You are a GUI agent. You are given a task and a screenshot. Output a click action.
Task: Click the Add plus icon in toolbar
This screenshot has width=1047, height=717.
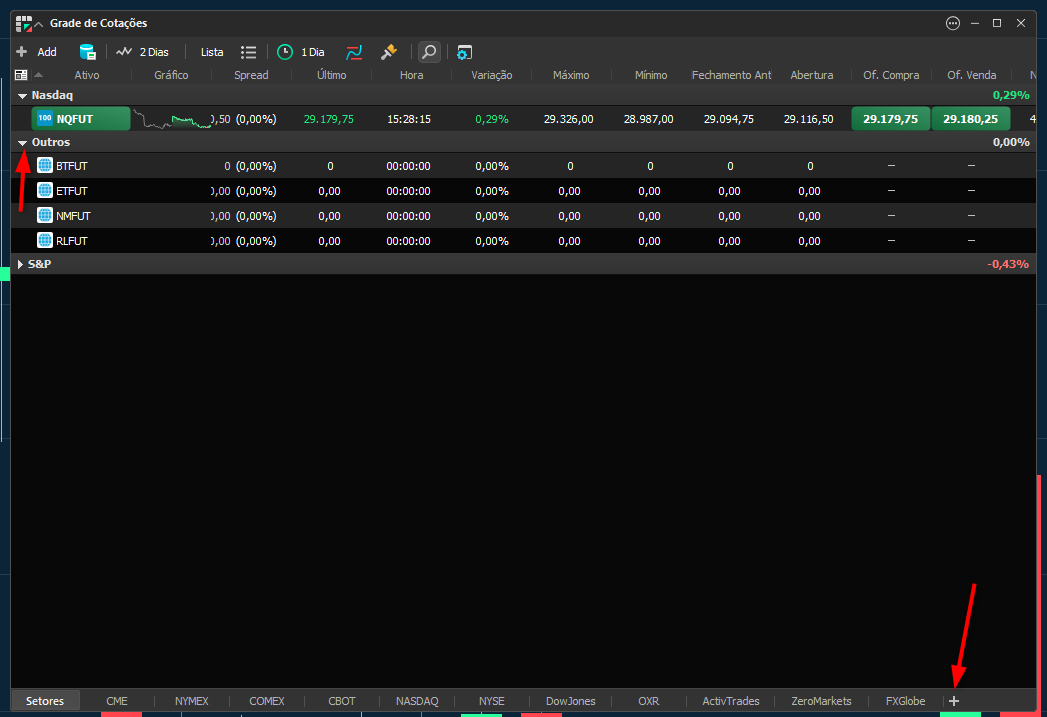21,52
